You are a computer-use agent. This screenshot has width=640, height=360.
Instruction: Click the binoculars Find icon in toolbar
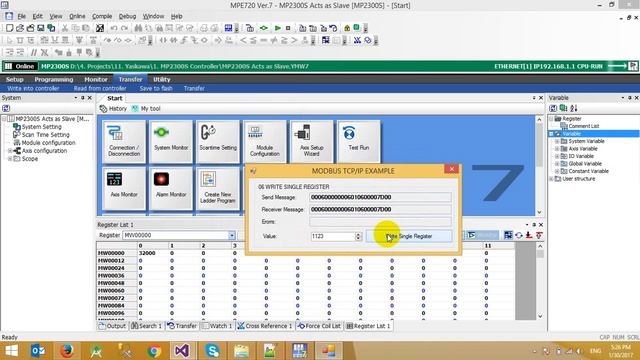coord(138,28)
